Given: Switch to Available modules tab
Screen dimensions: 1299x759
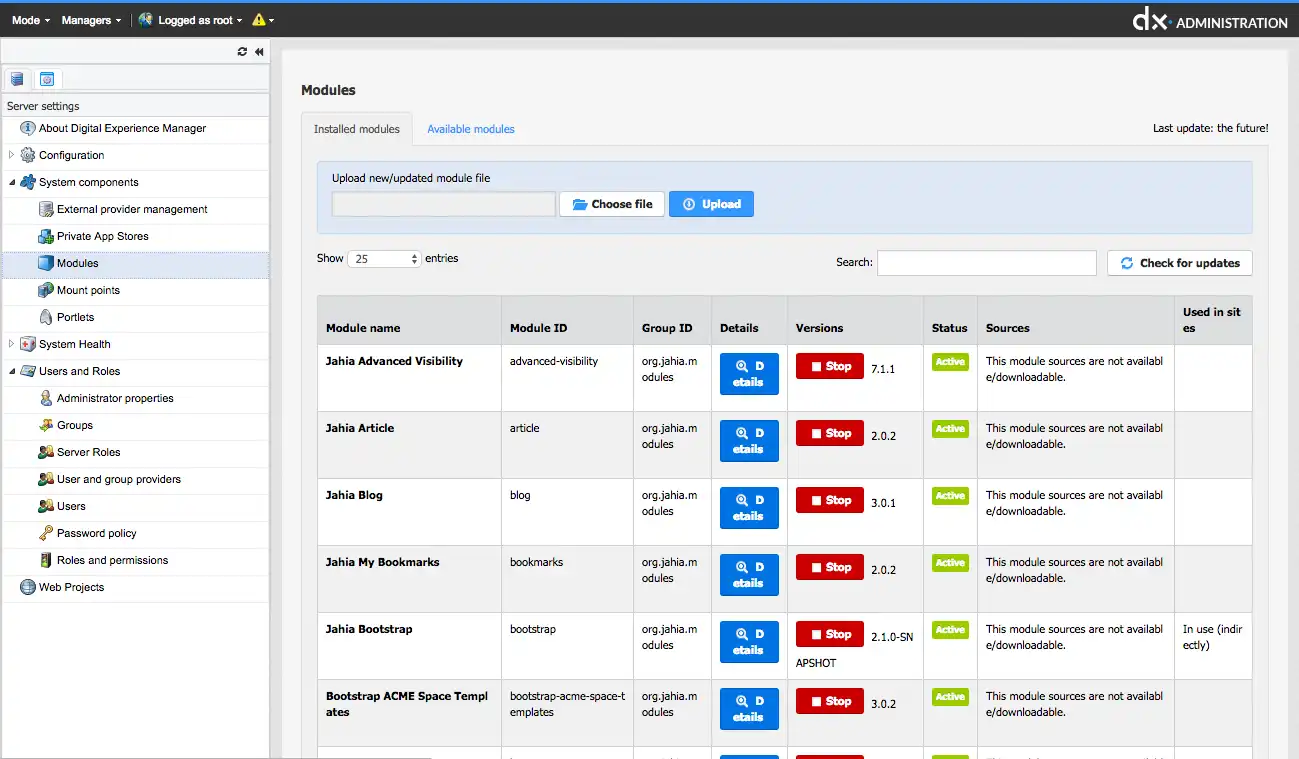Looking at the screenshot, I should pyautogui.click(x=471, y=129).
